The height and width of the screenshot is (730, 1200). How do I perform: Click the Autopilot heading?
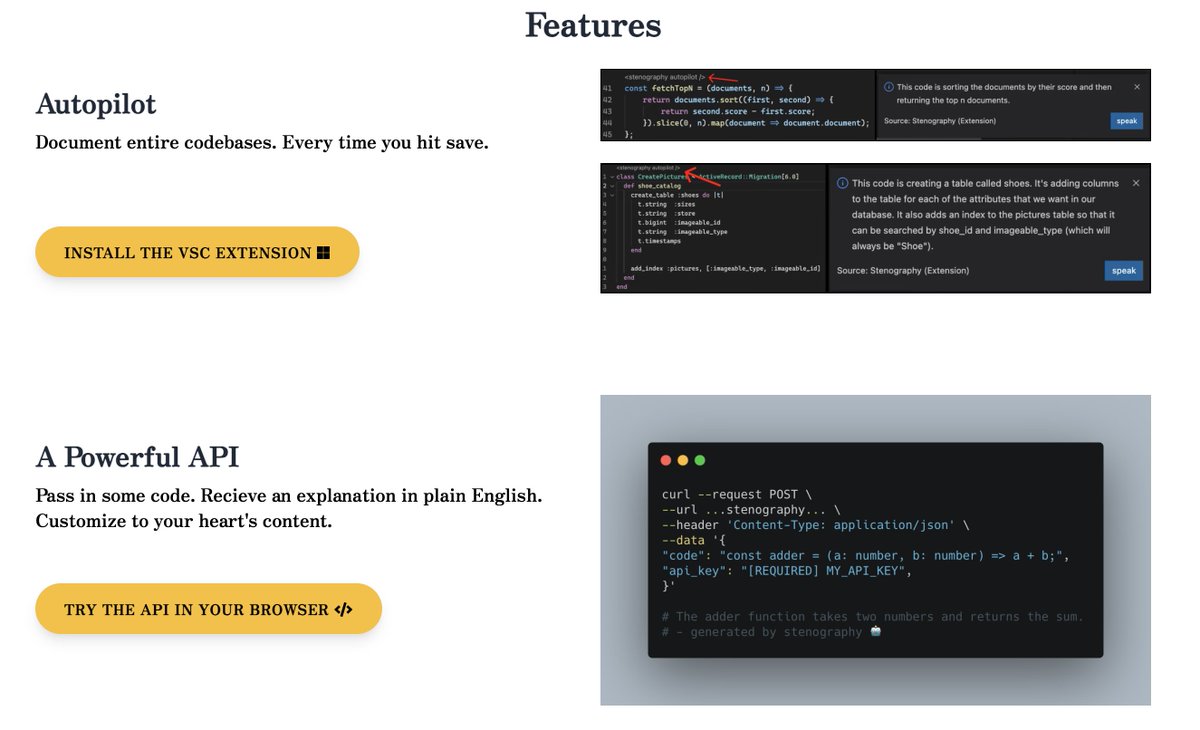[x=96, y=104]
